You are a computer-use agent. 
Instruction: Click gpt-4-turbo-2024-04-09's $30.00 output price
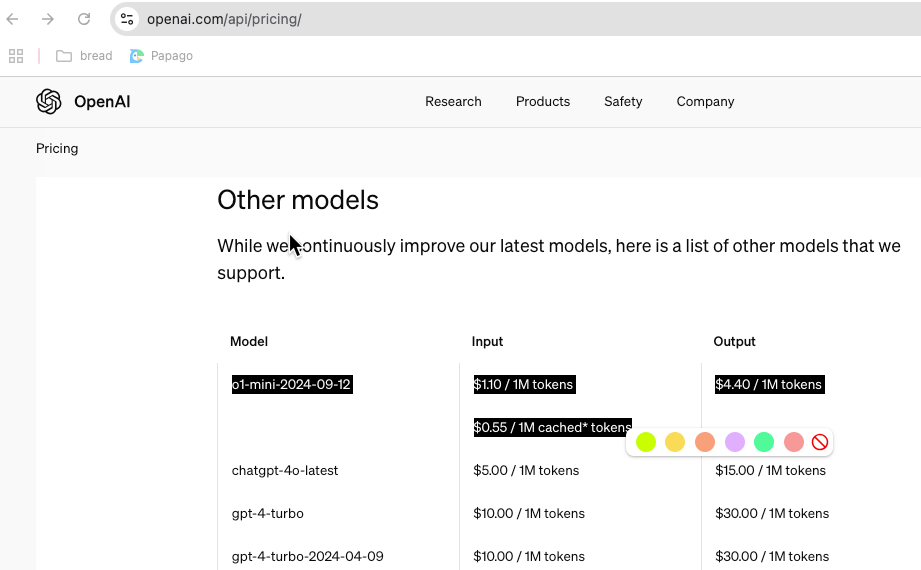tap(772, 556)
